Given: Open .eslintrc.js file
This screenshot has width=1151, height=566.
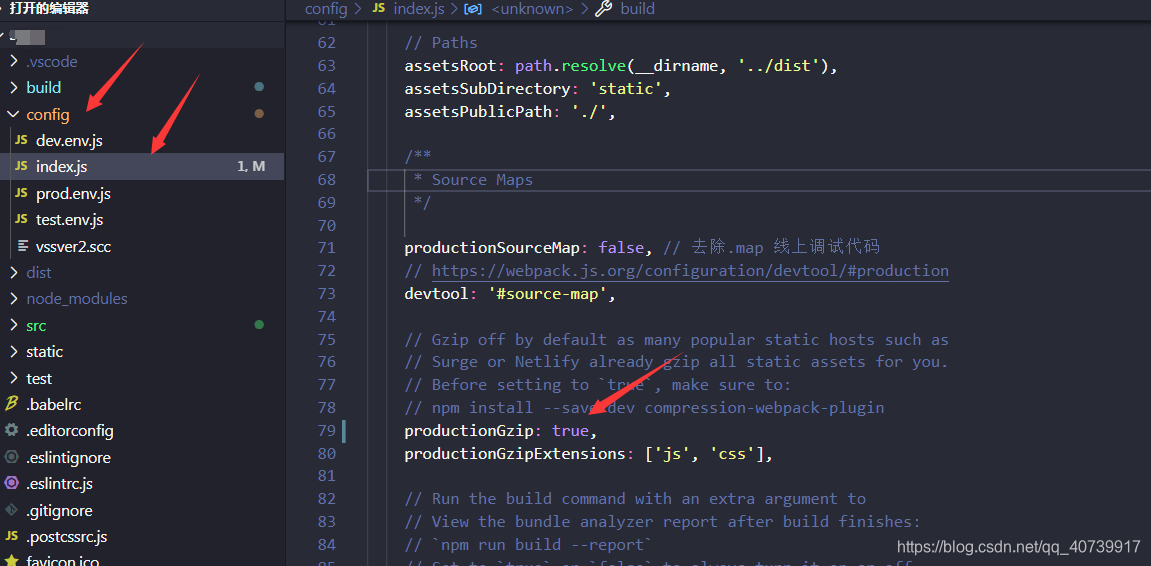Looking at the screenshot, I should click(59, 483).
